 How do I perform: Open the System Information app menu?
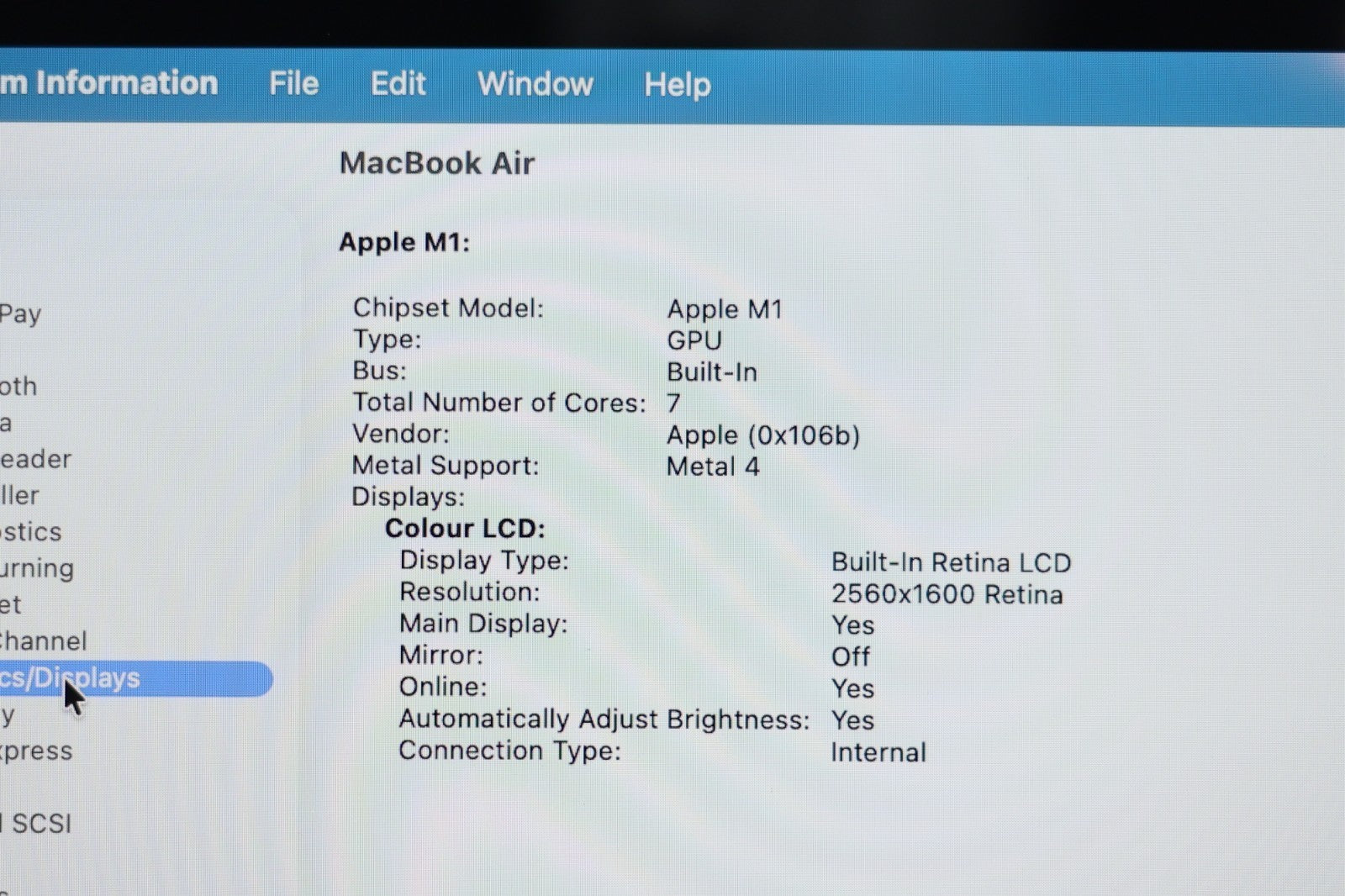coord(108,83)
